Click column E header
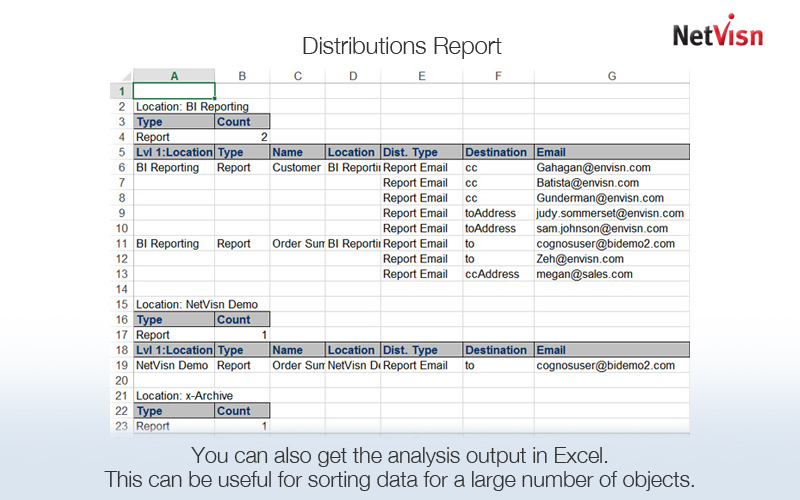 422,76
